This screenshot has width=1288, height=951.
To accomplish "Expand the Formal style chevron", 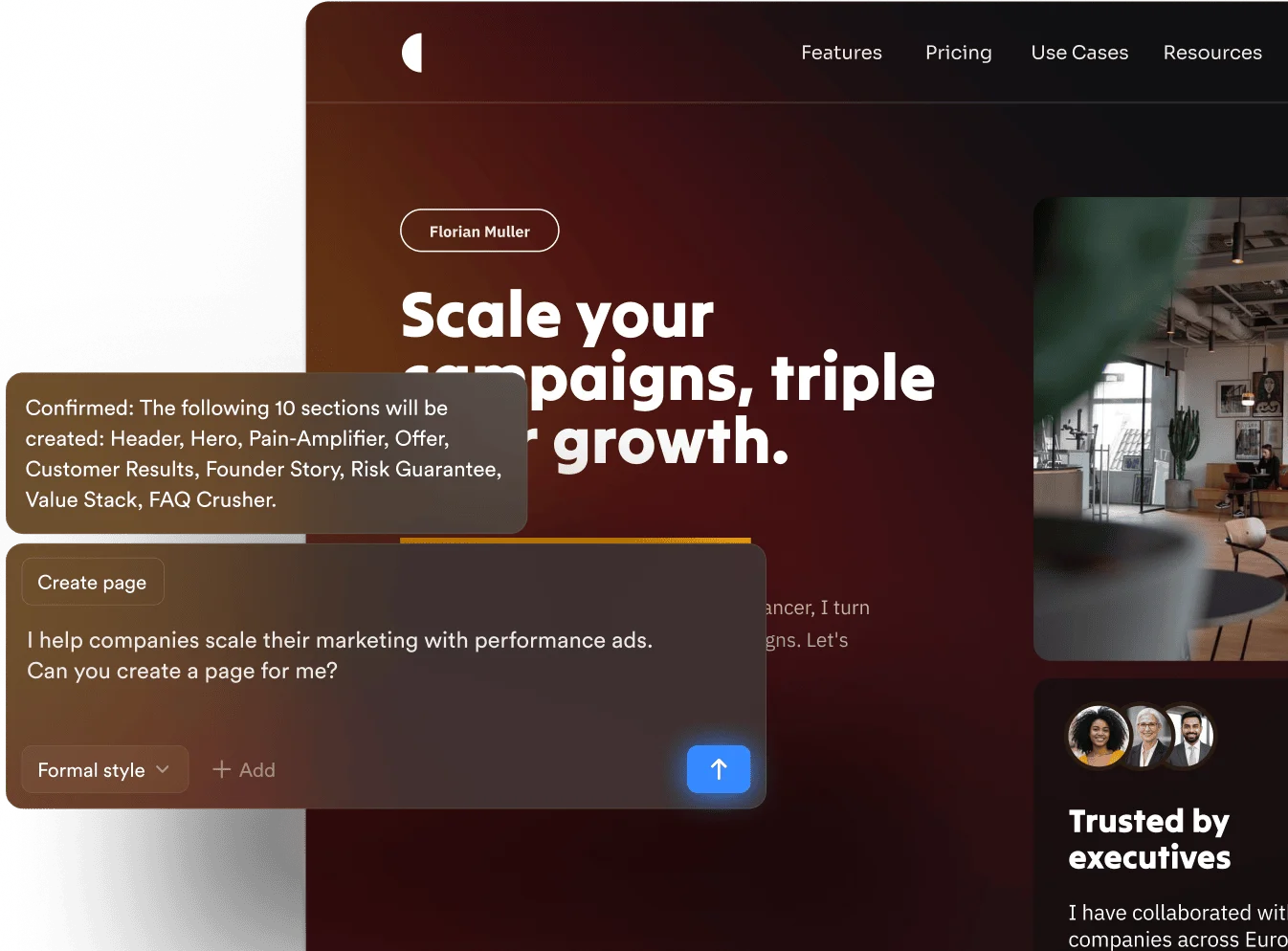I will coord(163,769).
